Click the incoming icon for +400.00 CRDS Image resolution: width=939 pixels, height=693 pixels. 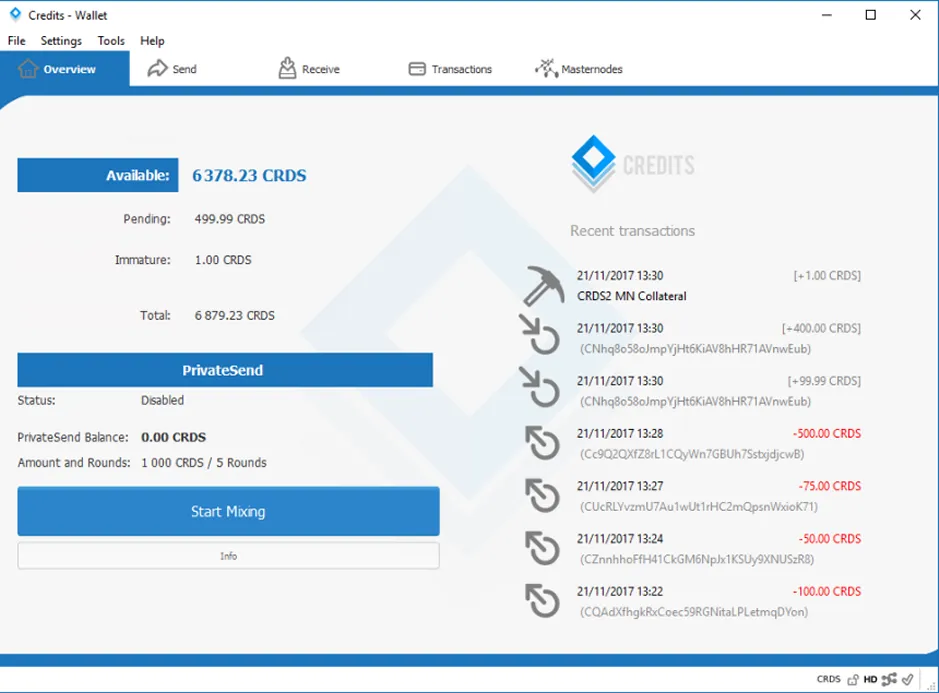point(540,335)
